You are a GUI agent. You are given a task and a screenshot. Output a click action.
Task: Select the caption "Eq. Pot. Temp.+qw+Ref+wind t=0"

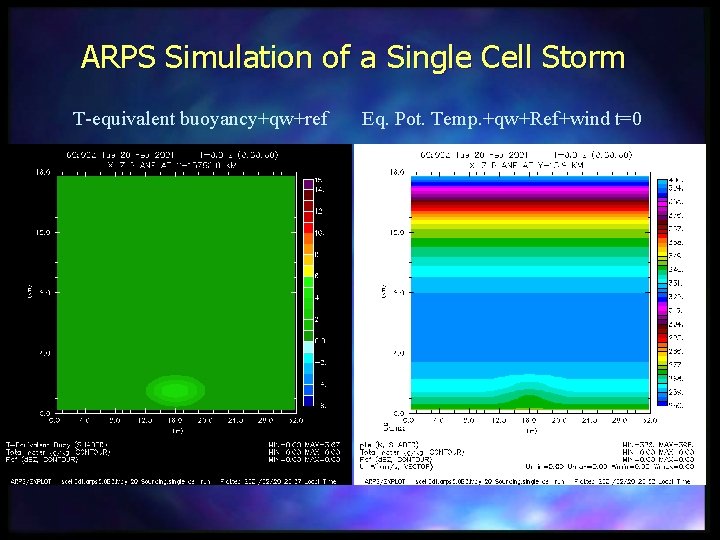coord(501,119)
